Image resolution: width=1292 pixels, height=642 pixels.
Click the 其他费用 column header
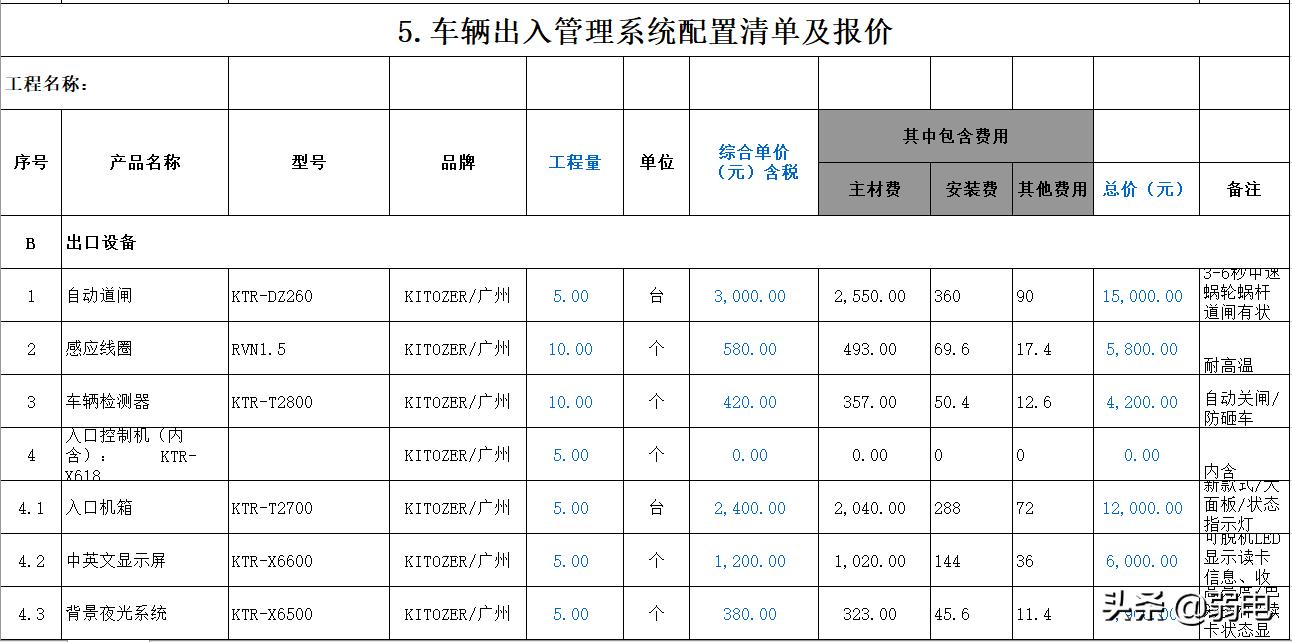click(1050, 188)
